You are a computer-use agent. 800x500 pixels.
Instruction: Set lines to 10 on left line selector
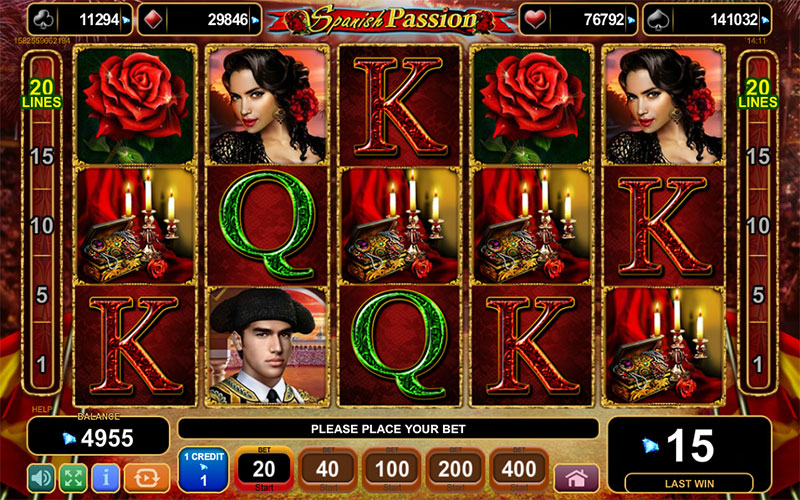(42, 226)
